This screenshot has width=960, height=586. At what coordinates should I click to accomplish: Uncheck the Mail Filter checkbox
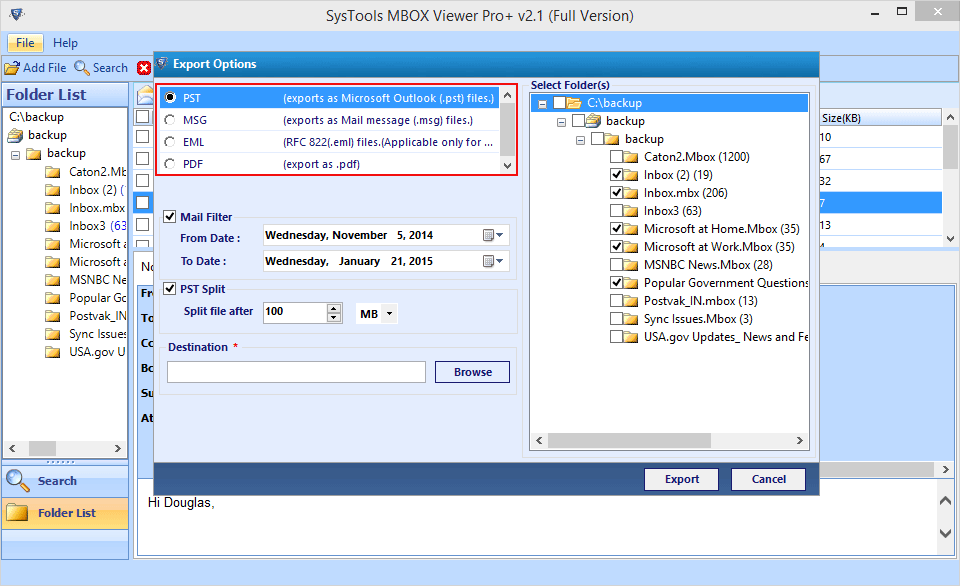[x=170, y=217]
